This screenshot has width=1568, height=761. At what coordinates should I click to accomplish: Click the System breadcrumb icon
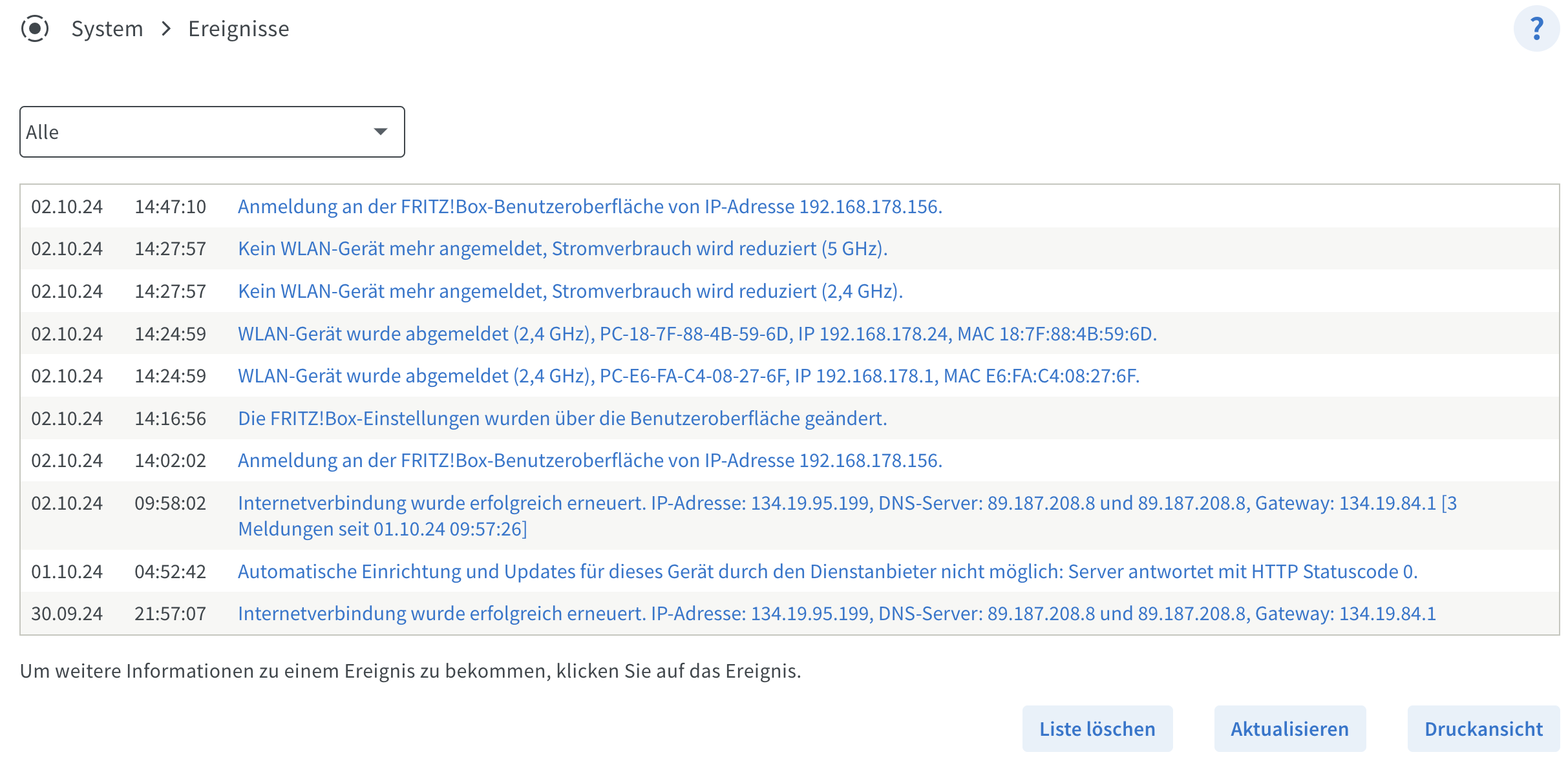(x=35, y=28)
